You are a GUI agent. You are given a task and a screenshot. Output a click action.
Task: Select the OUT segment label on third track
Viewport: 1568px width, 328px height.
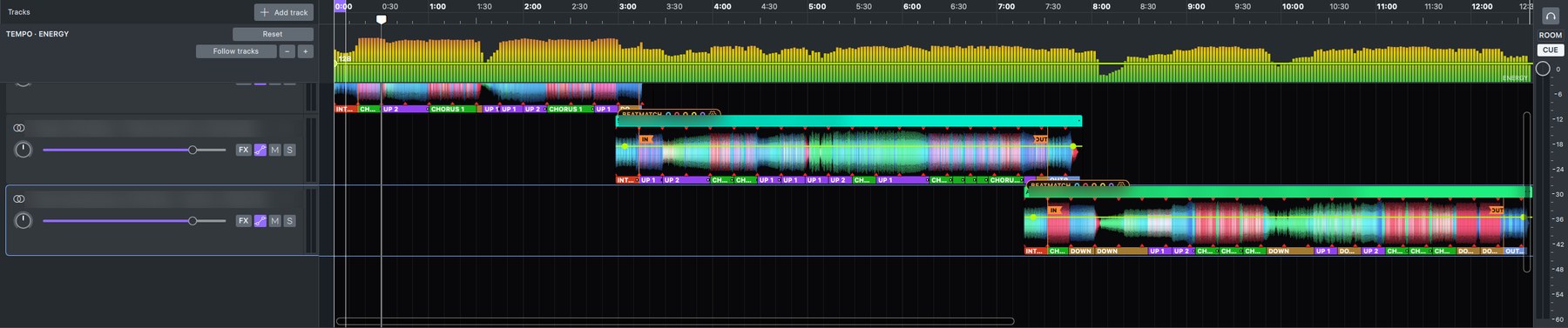[x=1515, y=251]
